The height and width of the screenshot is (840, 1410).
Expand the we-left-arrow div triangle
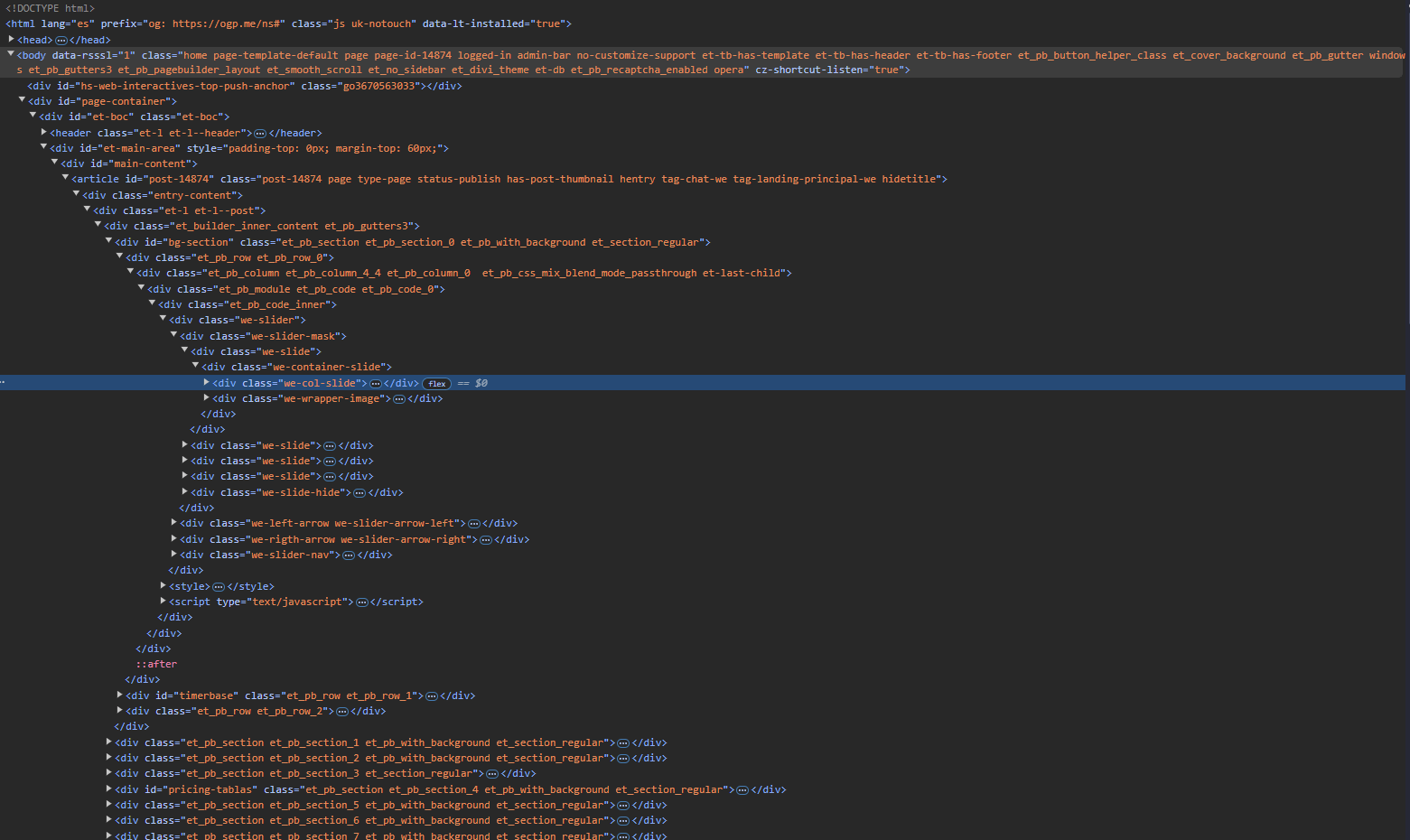click(x=174, y=522)
